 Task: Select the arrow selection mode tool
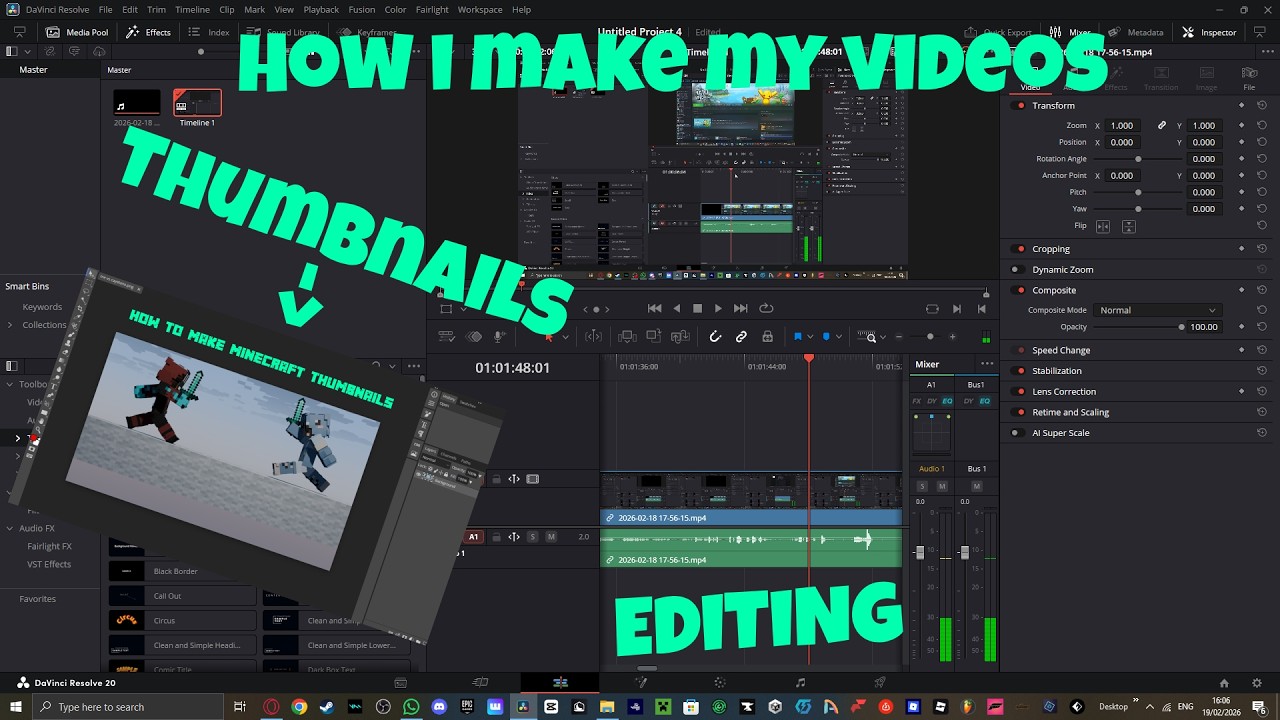(549, 337)
